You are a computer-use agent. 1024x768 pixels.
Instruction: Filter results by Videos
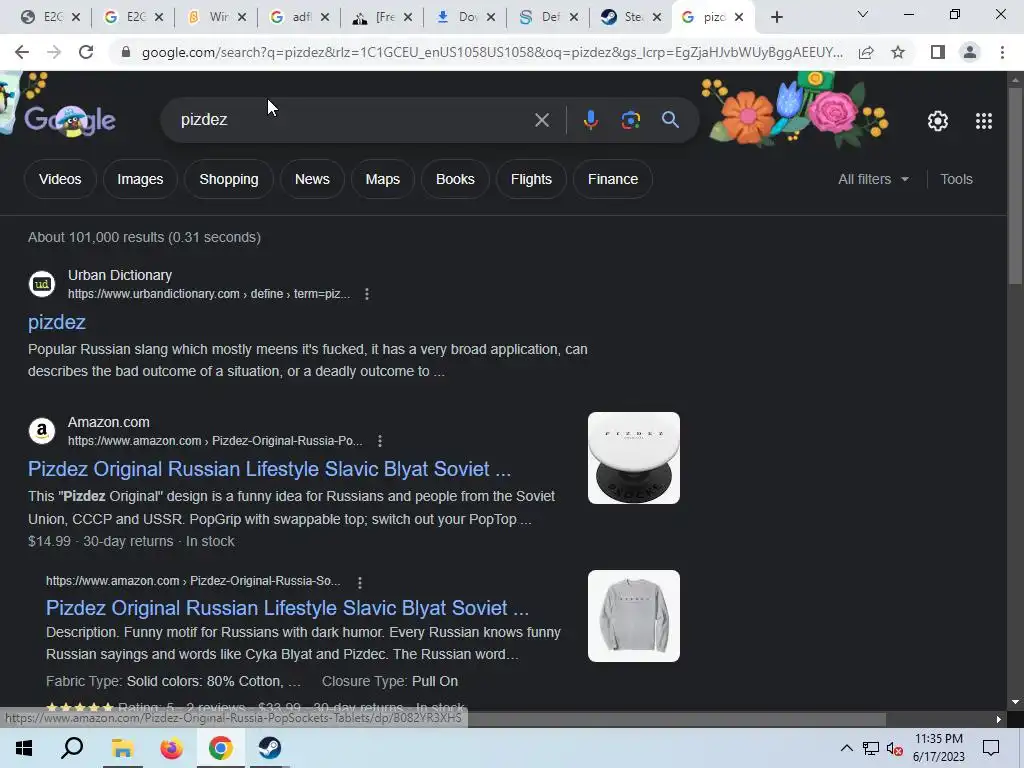tap(60, 179)
